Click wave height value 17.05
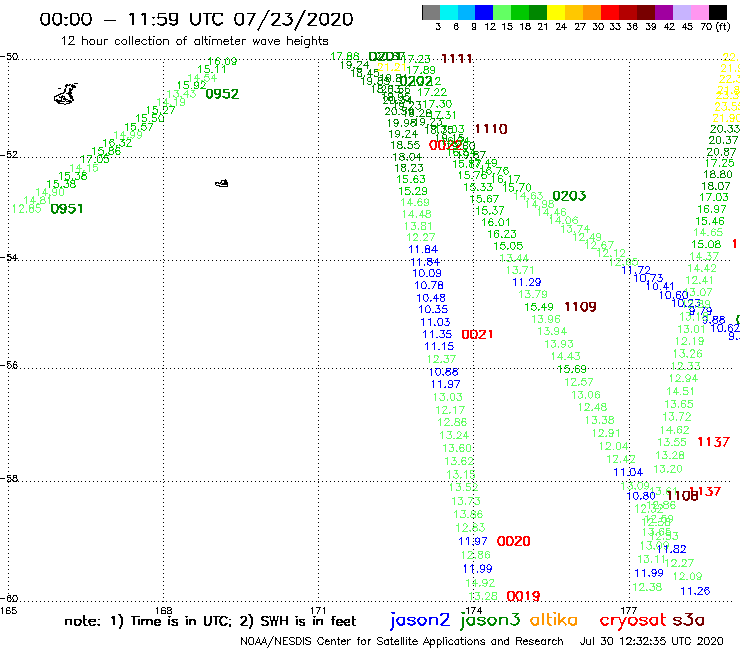The image size is (740, 650). (95, 160)
